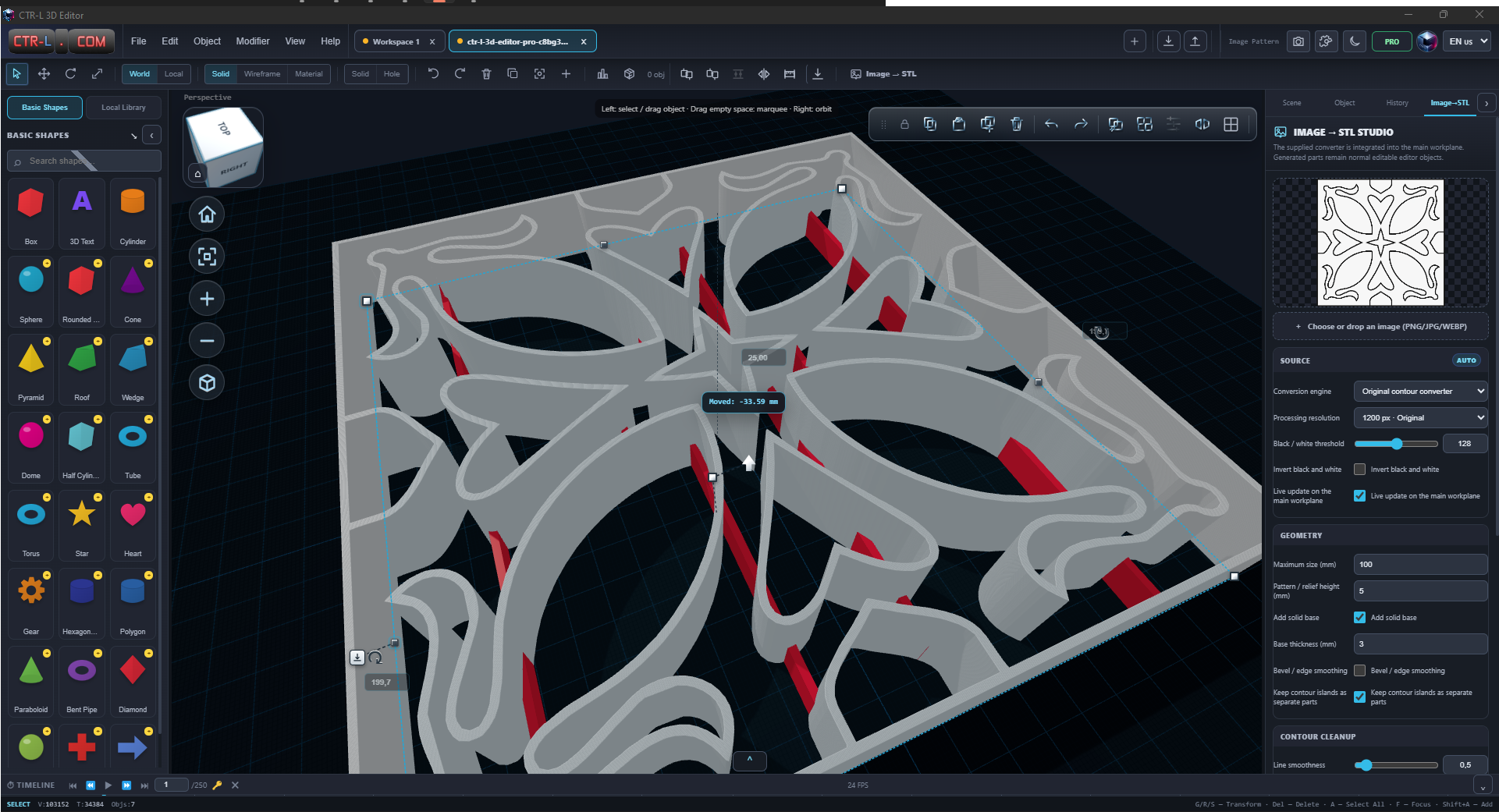This screenshot has width=1499, height=812.
Task: Zoom out with the minus viewport button
Action: point(207,341)
